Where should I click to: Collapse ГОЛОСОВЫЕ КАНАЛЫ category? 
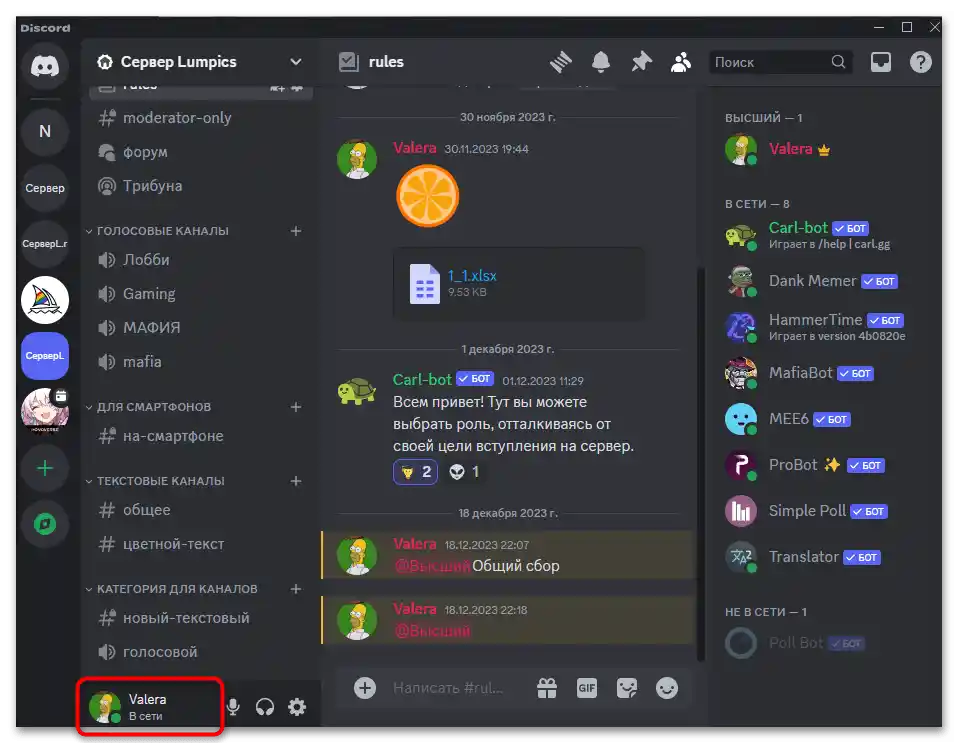click(x=163, y=231)
